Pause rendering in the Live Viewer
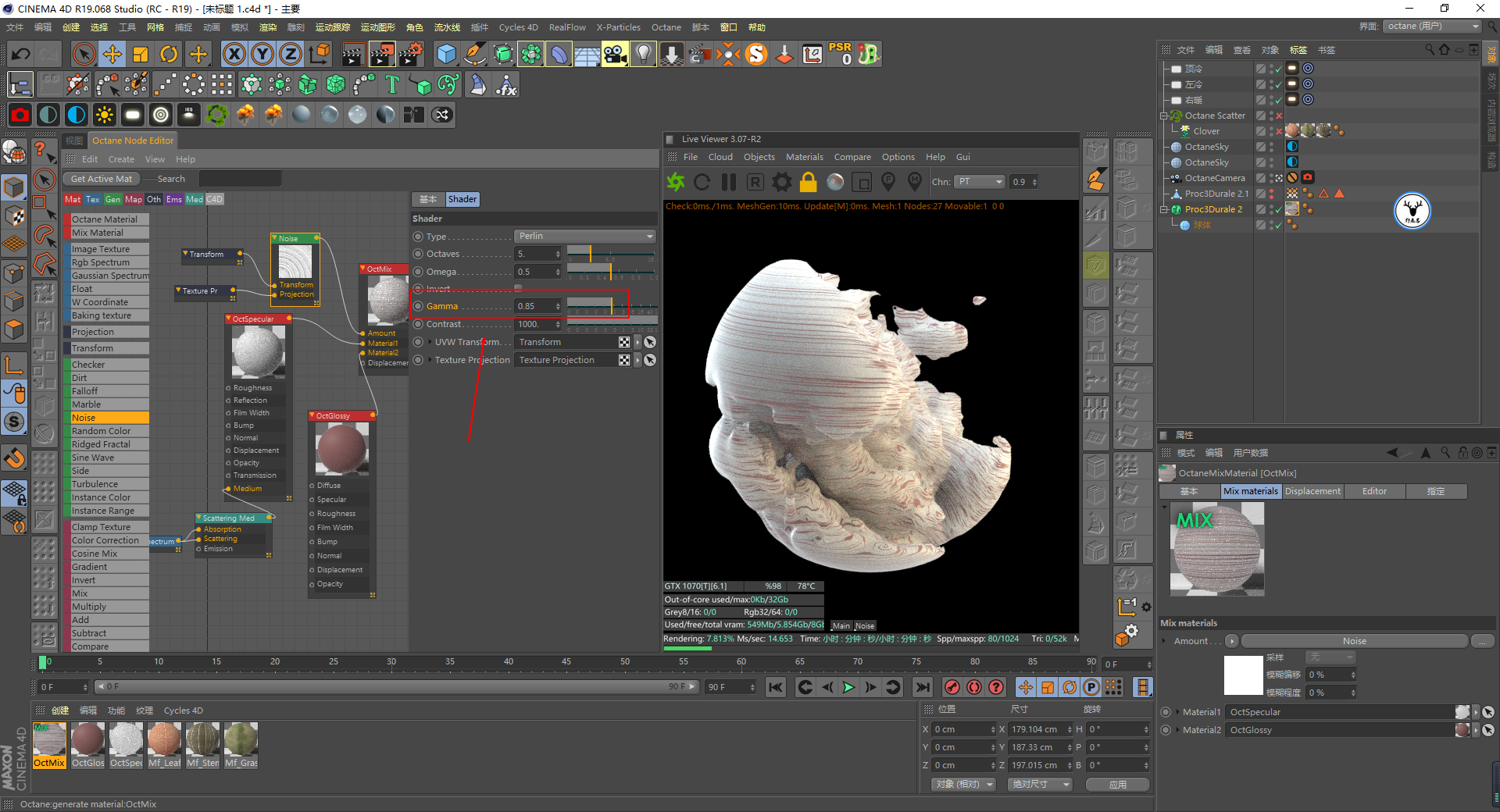Screen dimensions: 1500x812 point(729,182)
